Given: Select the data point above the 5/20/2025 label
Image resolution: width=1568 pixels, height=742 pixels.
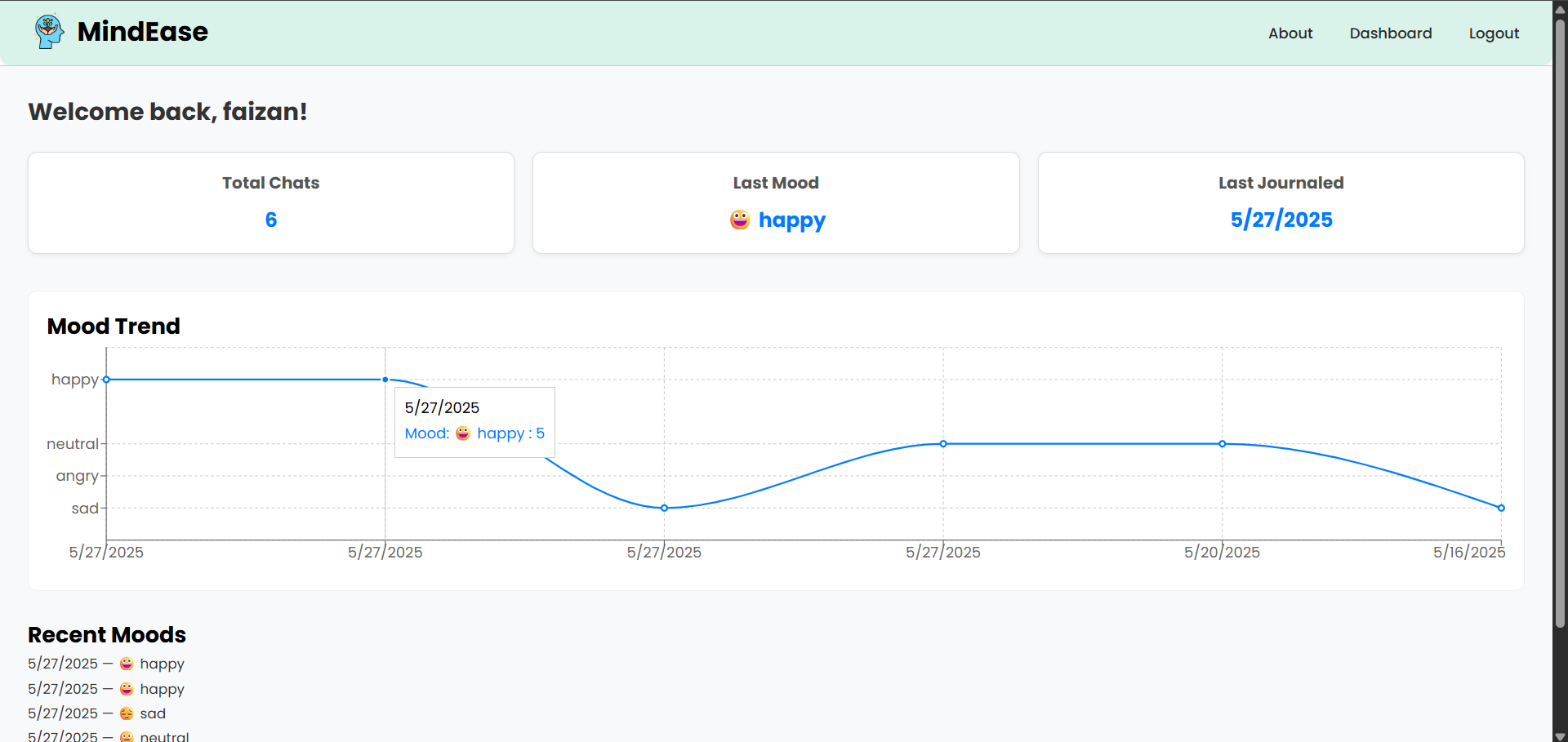Looking at the screenshot, I should click(x=1222, y=444).
